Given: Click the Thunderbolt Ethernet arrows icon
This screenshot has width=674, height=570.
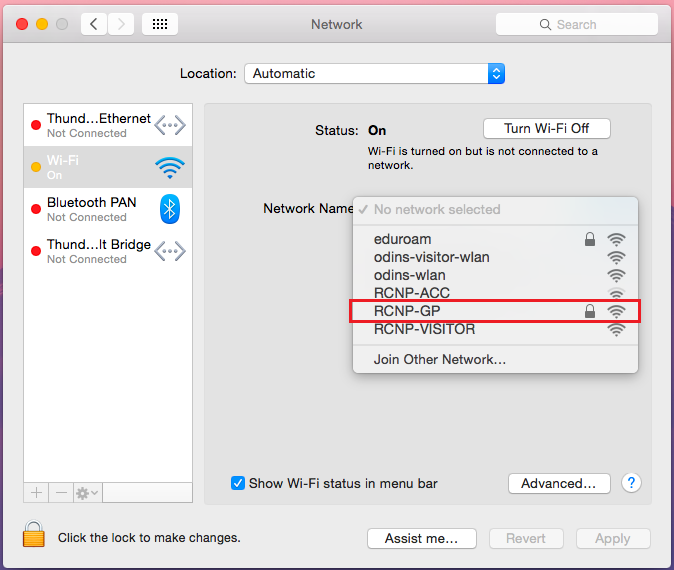Looking at the screenshot, I should tap(170, 125).
